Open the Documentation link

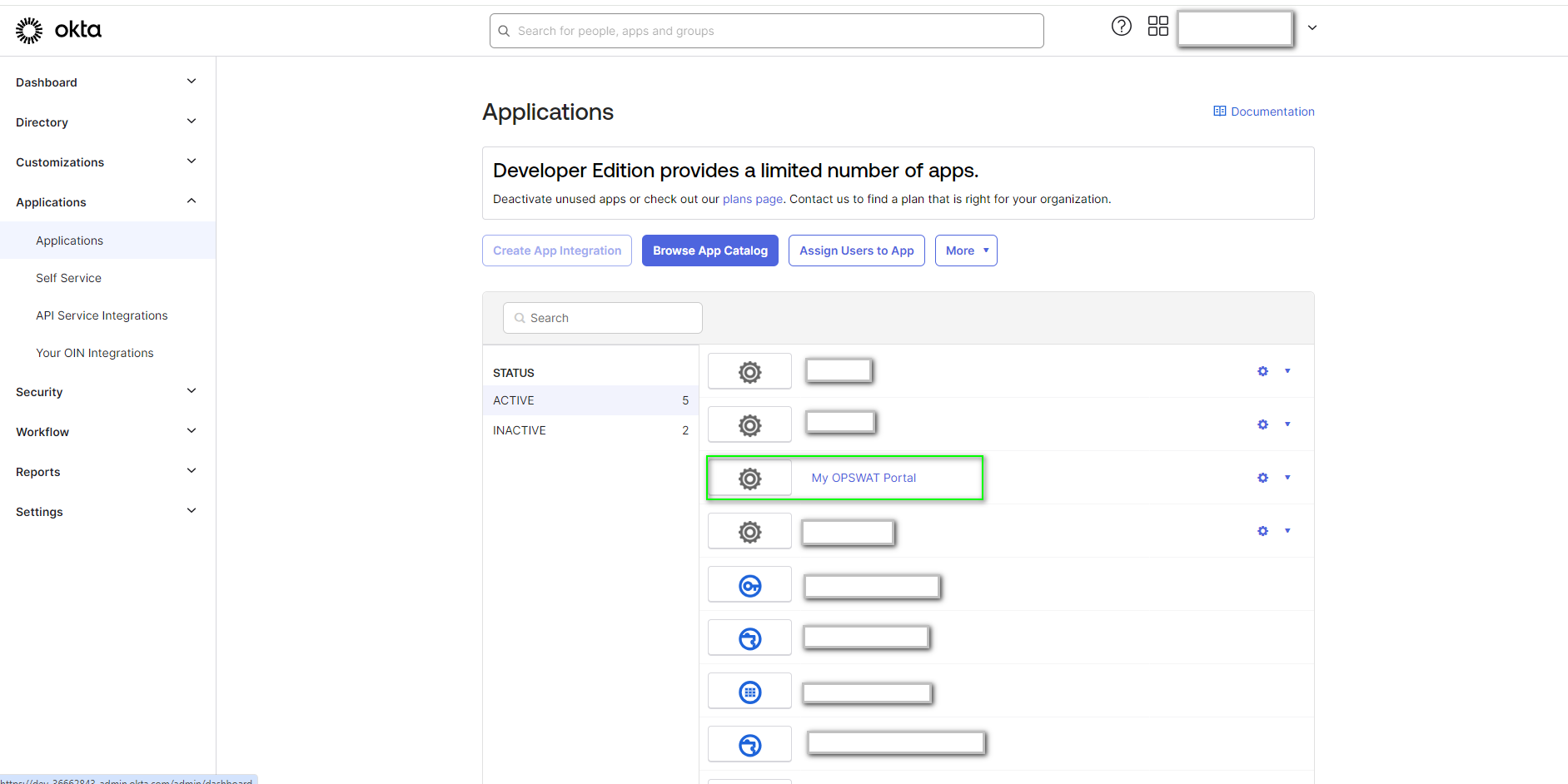pos(1264,112)
